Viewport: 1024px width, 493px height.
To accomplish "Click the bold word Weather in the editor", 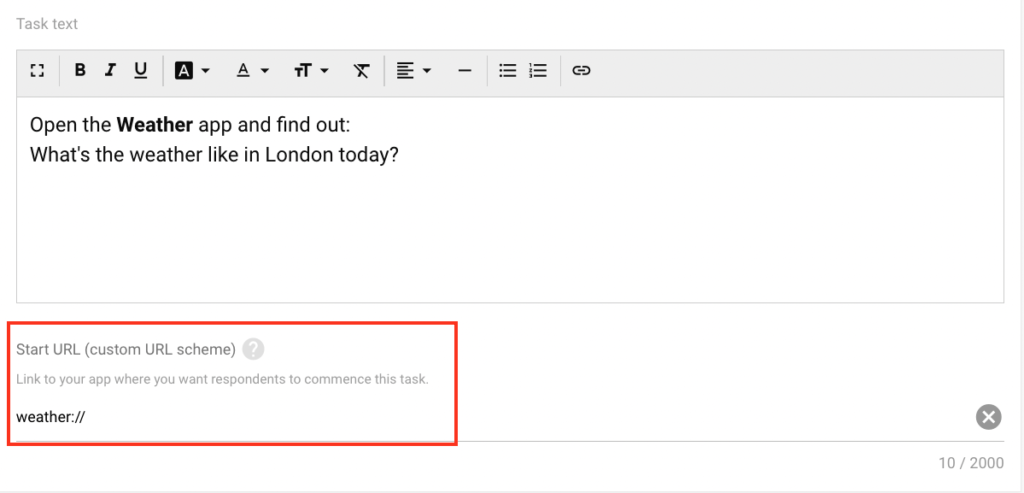I will pyautogui.click(x=154, y=125).
